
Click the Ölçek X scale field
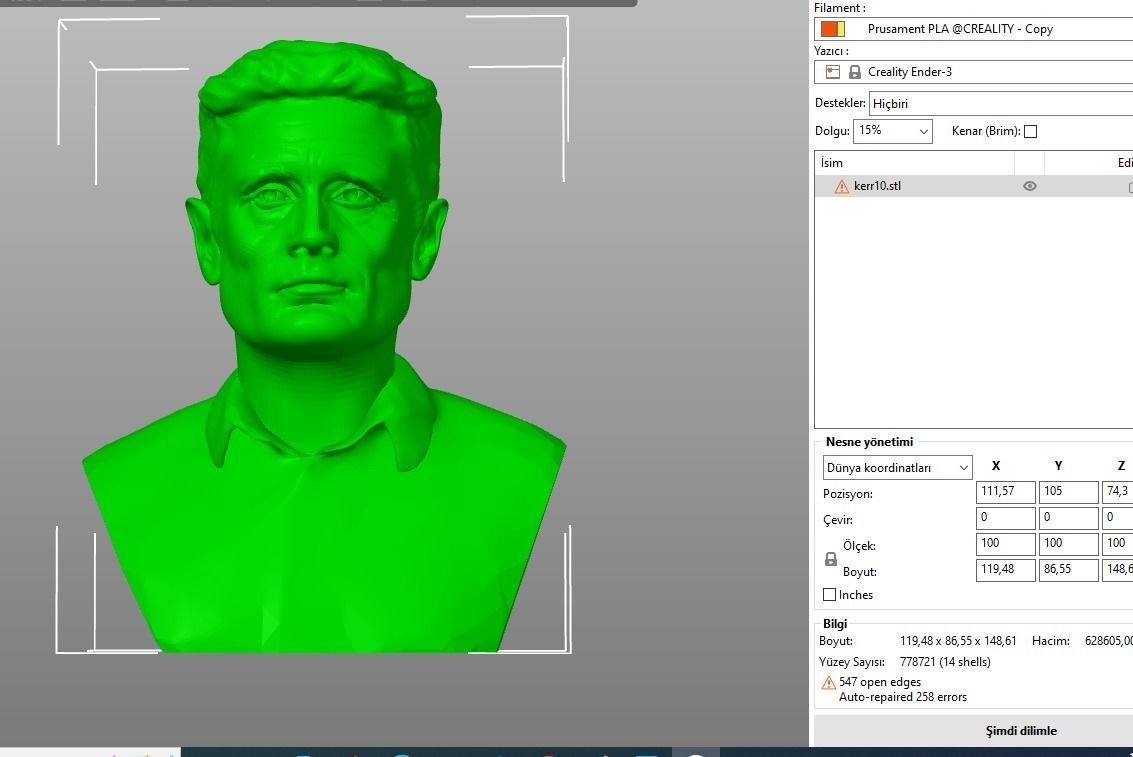coord(1006,544)
